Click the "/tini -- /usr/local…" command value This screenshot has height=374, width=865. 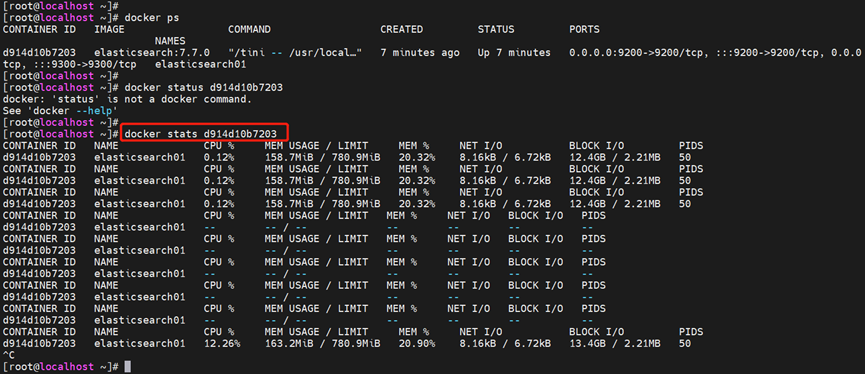[295, 52]
